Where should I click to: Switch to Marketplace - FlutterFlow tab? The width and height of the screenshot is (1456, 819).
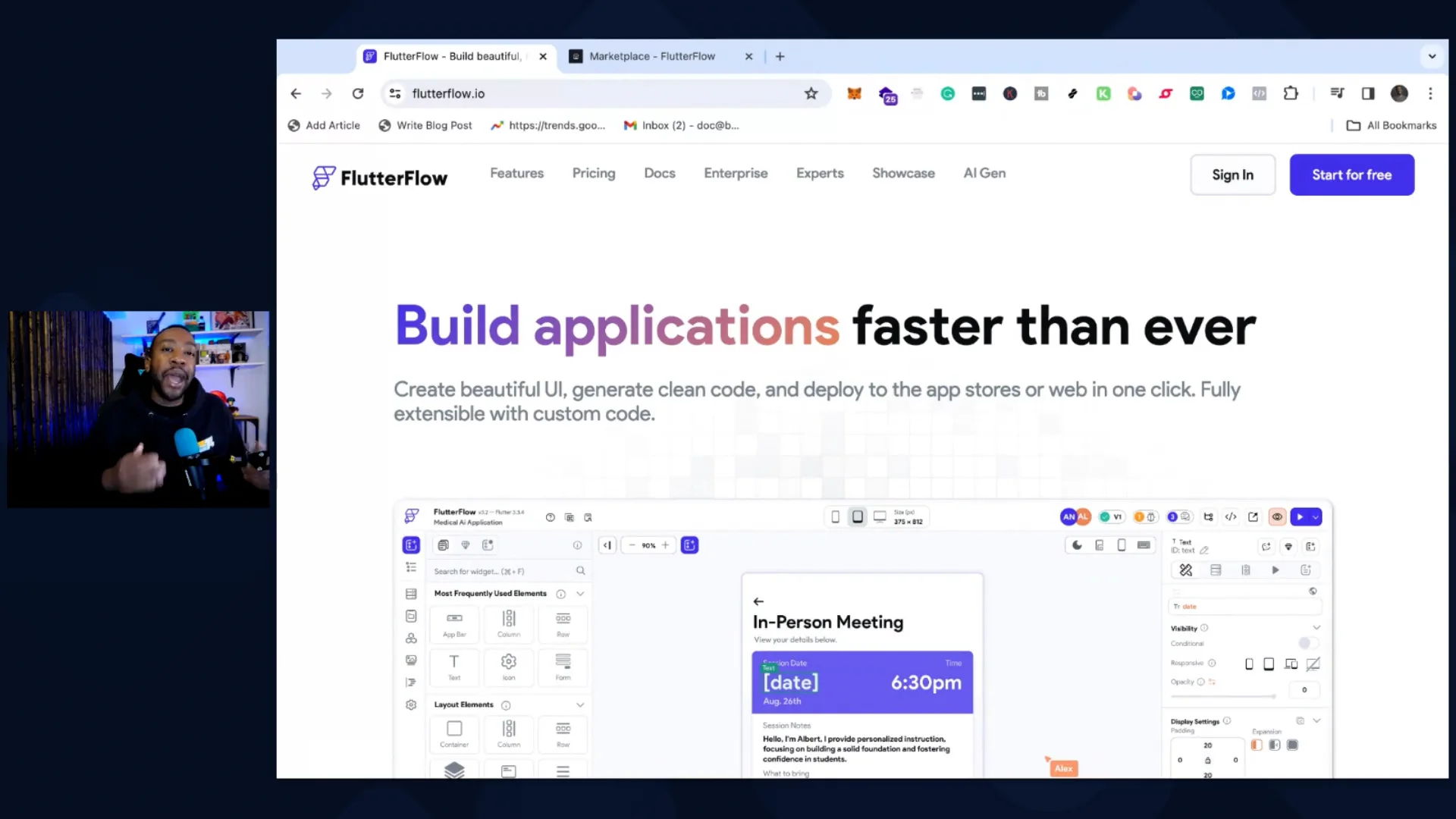pos(652,56)
